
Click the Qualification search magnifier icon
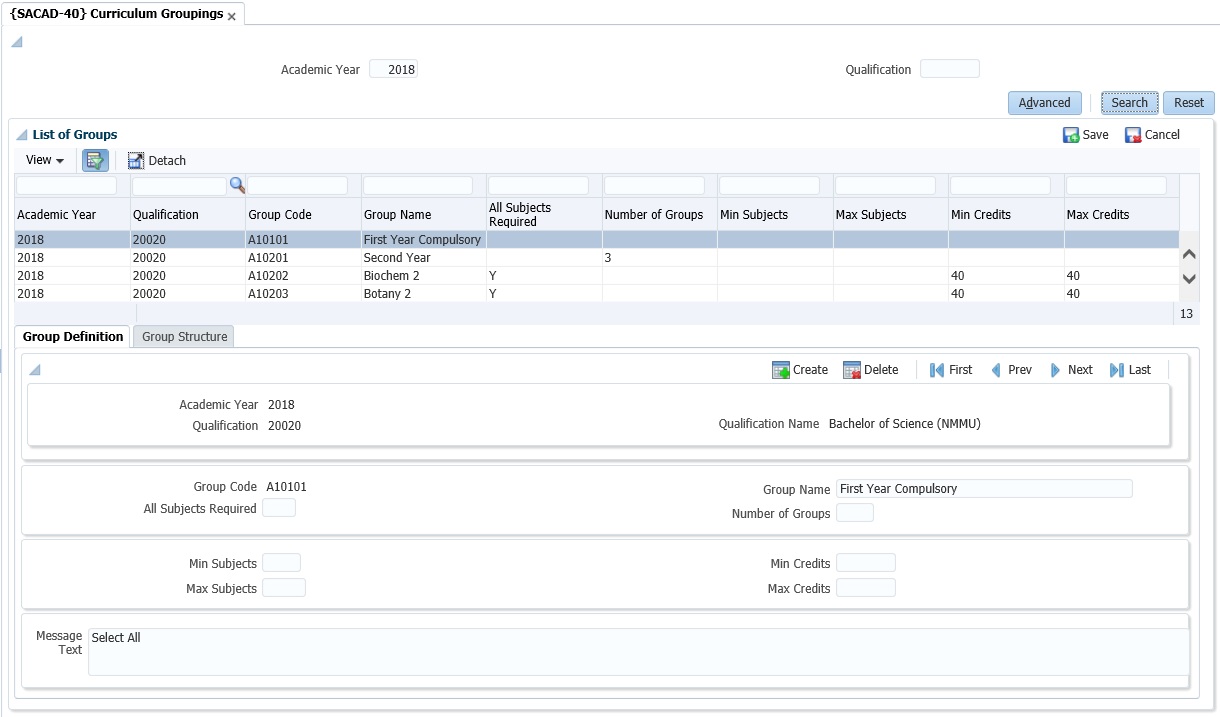[x=237, y=184]
